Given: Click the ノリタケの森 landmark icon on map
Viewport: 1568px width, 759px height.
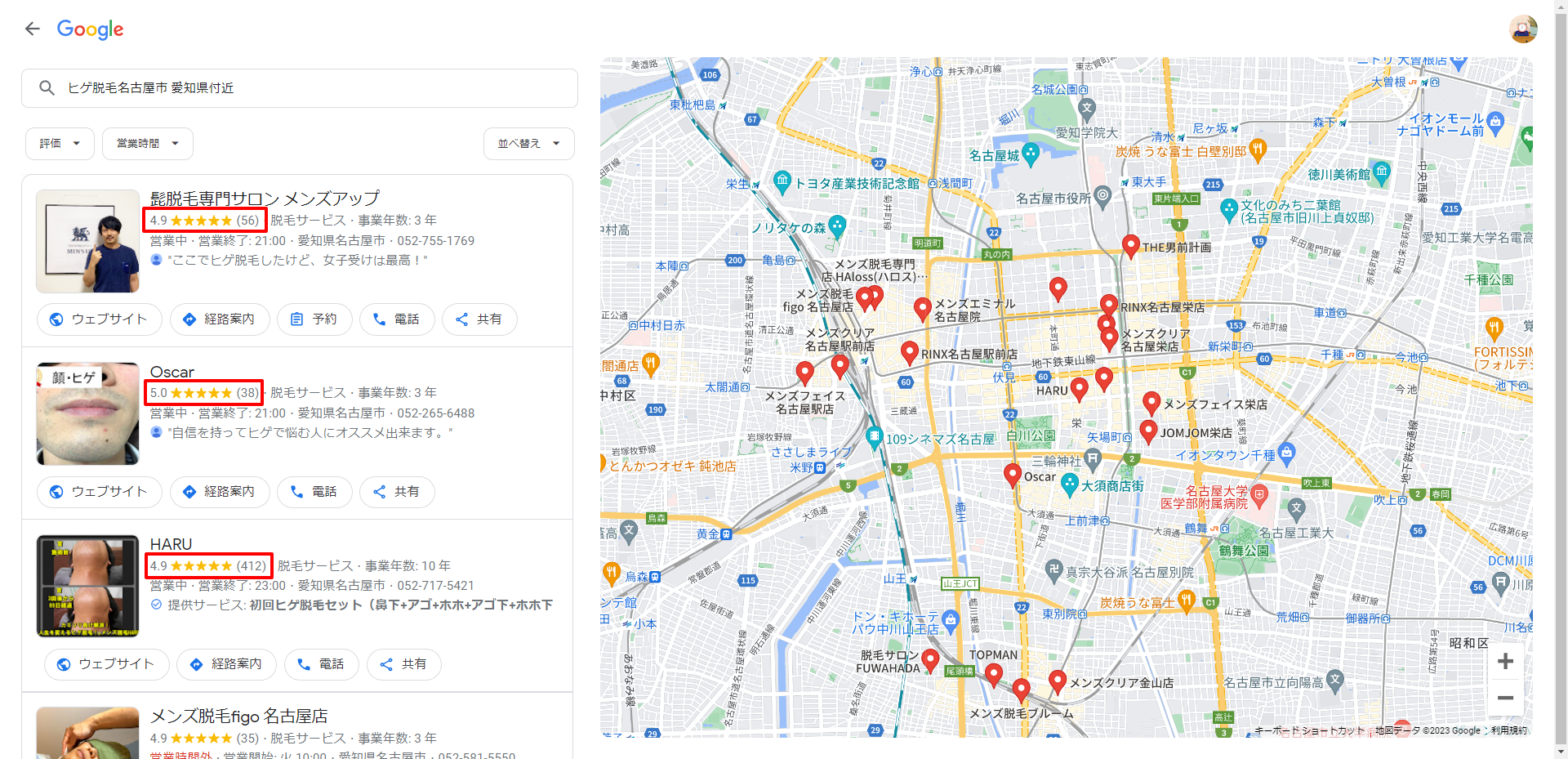Looking at the screenshot, I should pos(837,226).
